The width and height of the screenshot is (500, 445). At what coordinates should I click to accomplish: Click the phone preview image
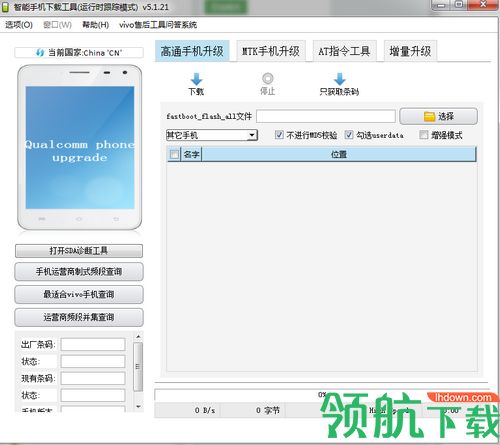pos(80,147)
